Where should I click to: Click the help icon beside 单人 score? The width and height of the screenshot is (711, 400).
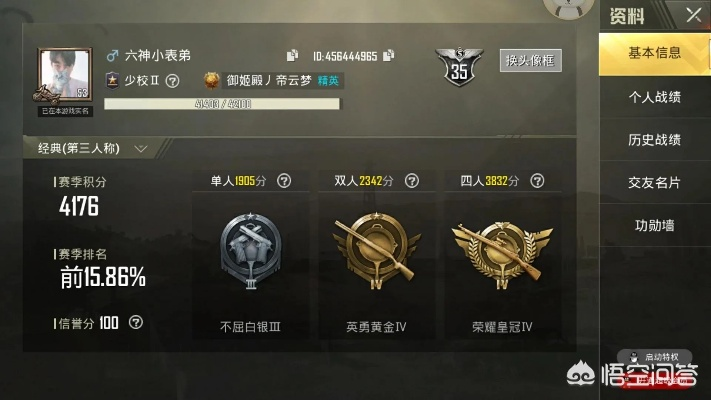point(284,181)
